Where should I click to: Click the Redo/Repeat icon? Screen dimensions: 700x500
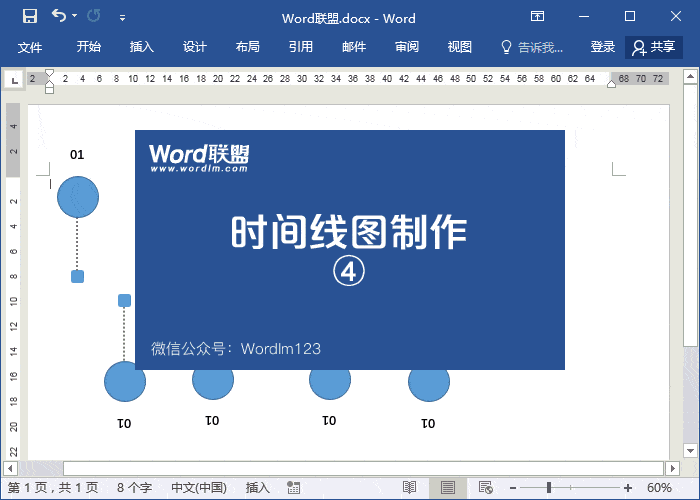[94, 16]
